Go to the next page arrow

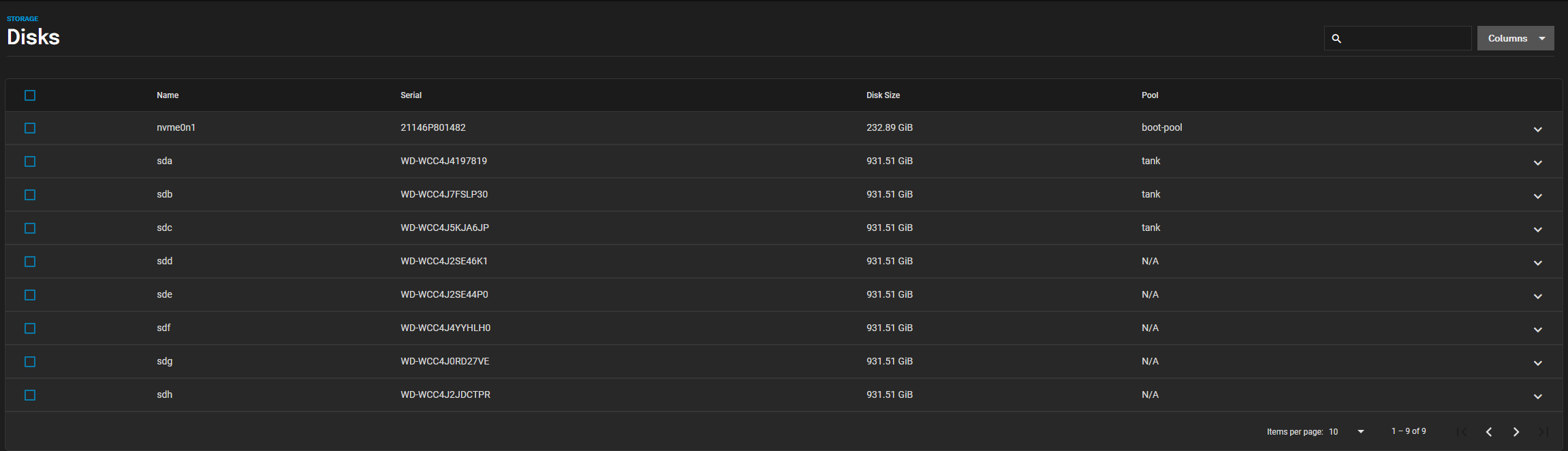(x=1516, y=432)
